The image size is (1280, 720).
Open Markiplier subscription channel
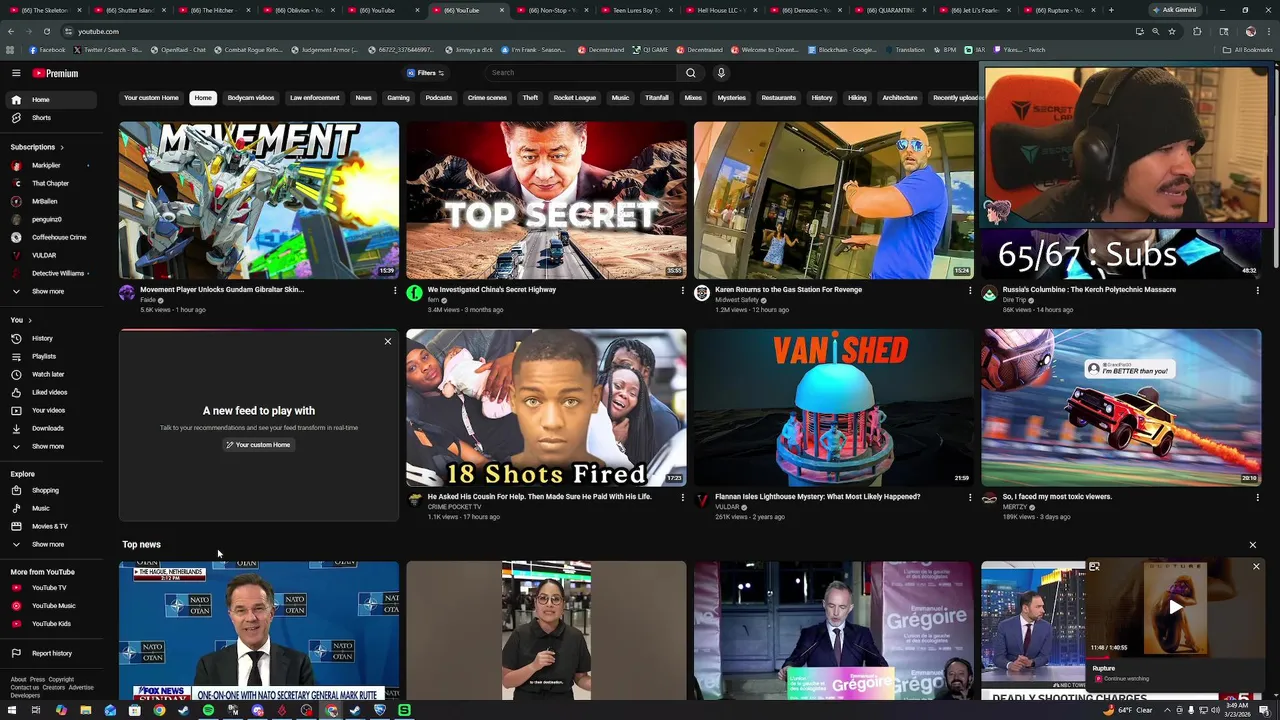[x=53, y=165]
